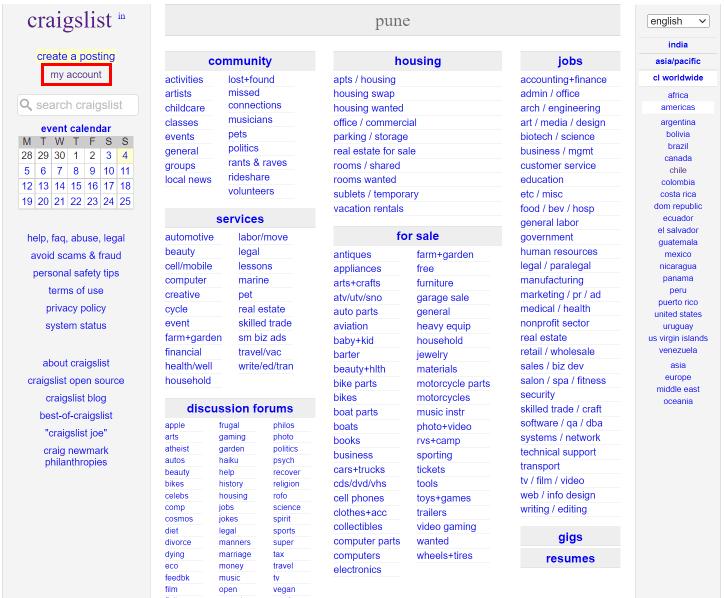Open my account link

[76, 74]
